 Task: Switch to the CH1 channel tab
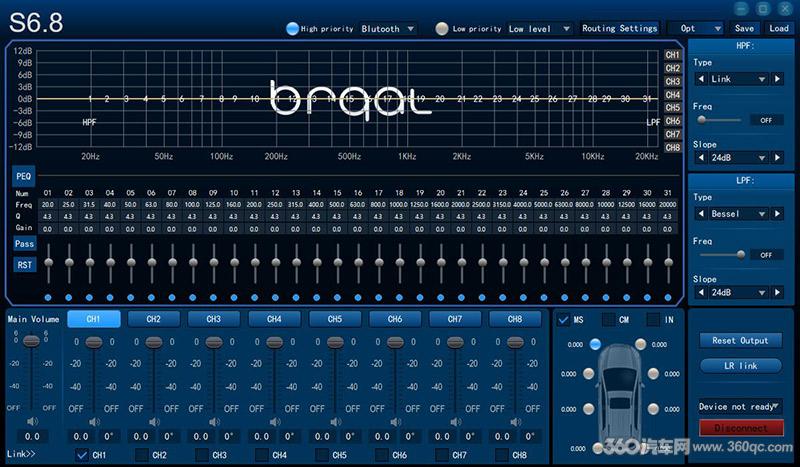tap(93, 319)
